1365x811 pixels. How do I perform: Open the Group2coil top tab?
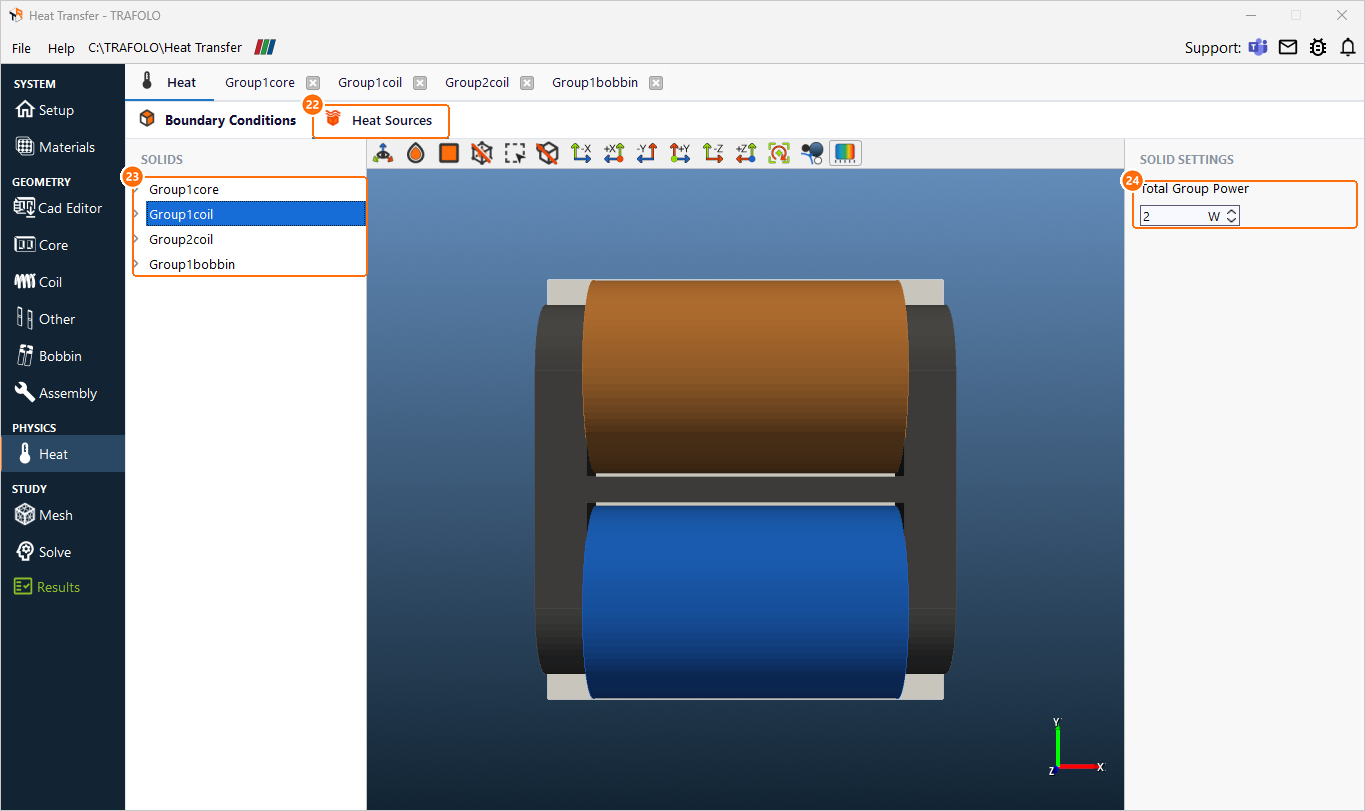477,83
